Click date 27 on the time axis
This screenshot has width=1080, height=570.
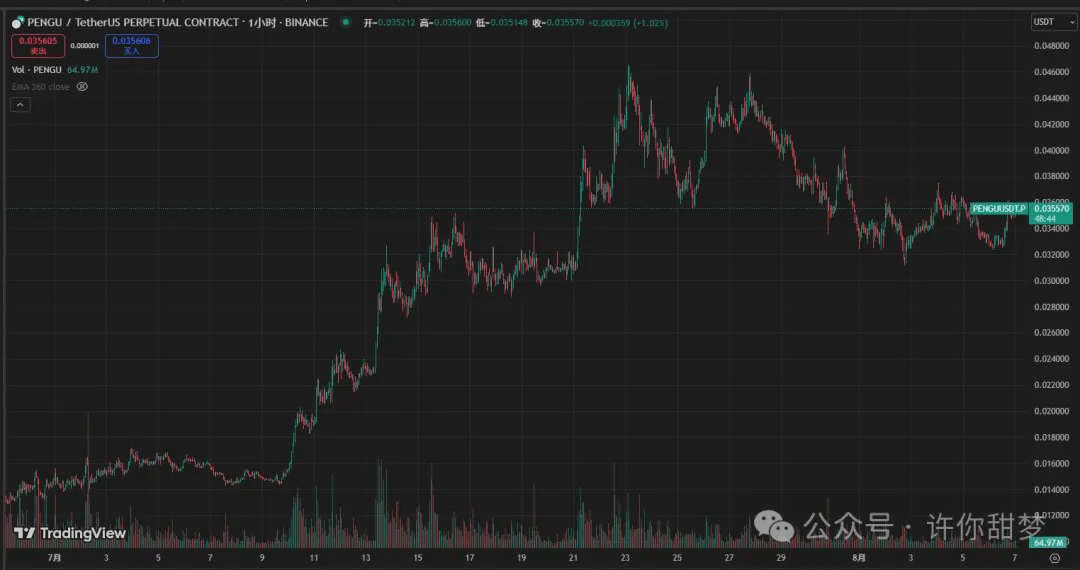click(x=729, y=558)
